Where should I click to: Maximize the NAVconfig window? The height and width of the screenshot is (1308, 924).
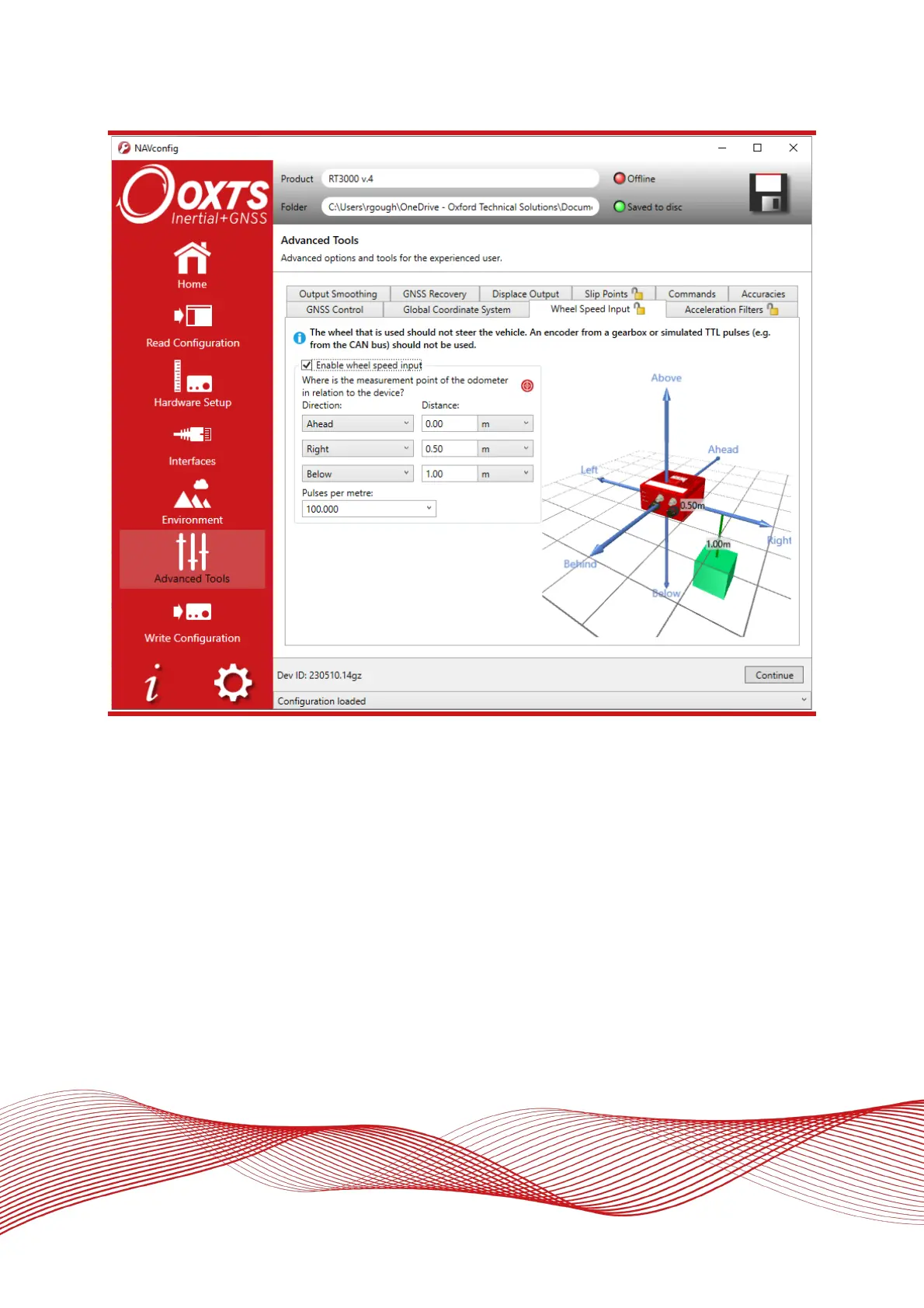pos(757,148)
